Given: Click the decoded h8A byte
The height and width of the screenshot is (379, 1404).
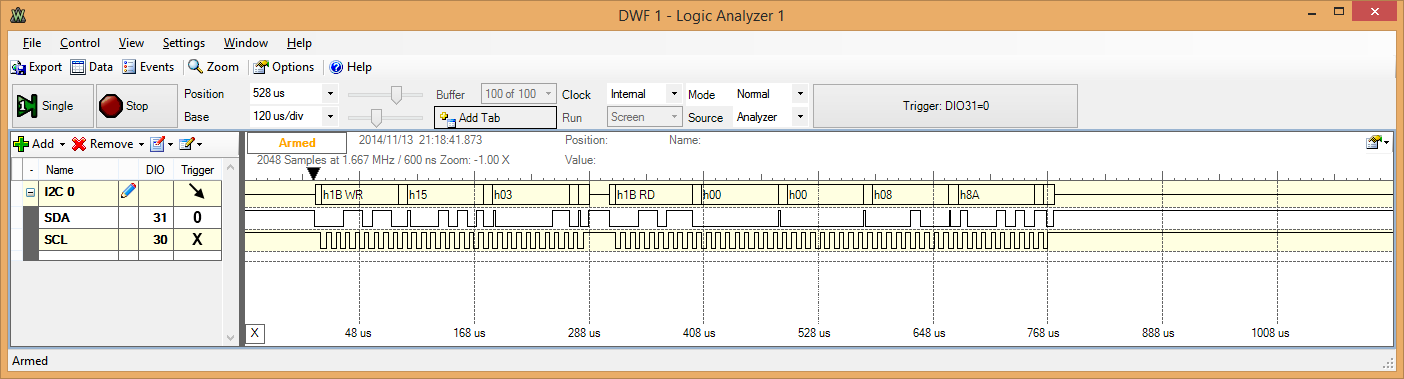Looking at the screenshot, I should pos(995,194).
